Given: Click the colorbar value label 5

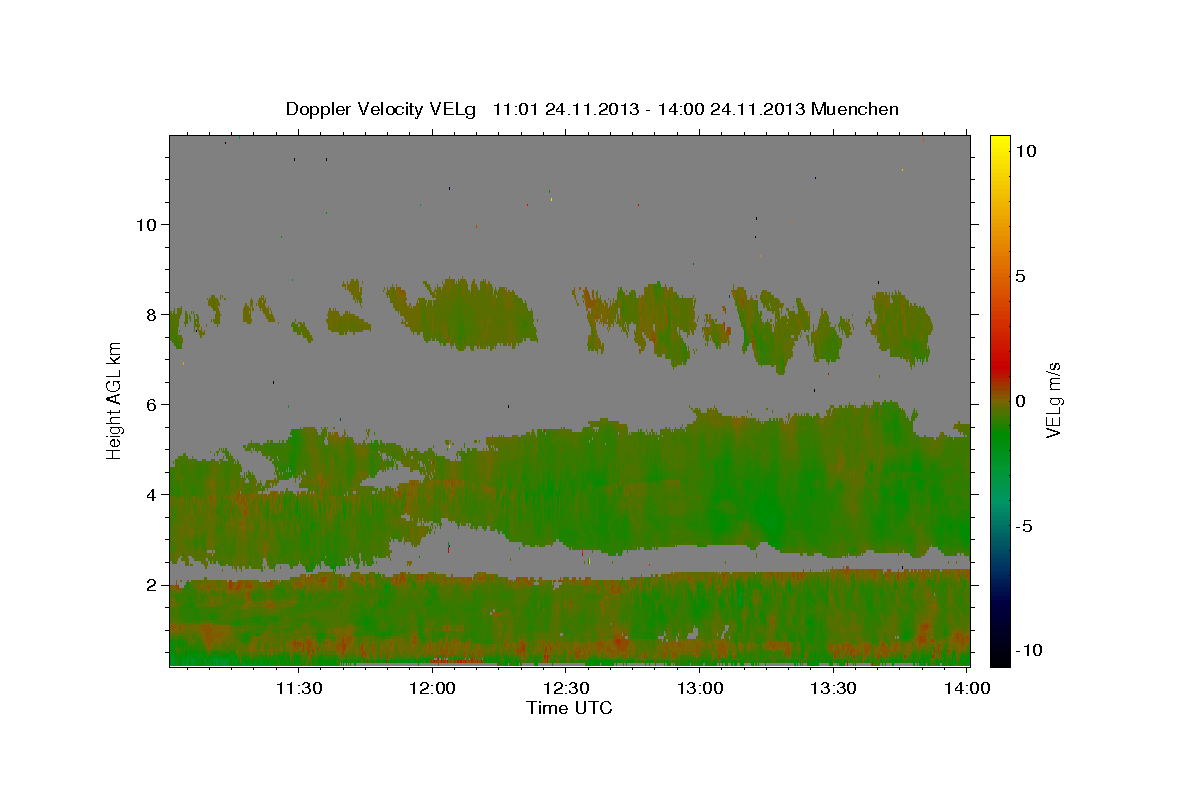Looking at the screenshot, I should pos(1020,276).
